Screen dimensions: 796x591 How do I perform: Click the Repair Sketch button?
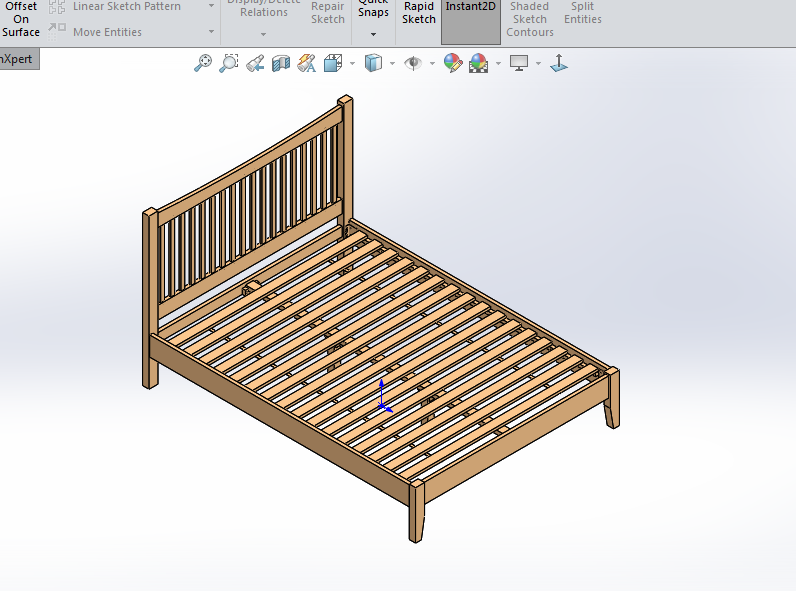pos(327,13)
